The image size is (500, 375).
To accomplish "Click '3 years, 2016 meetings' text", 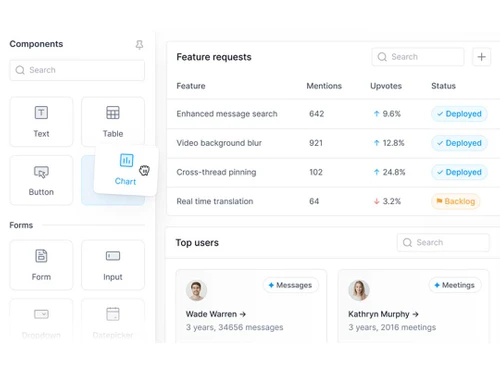I will tap(392, 327).
